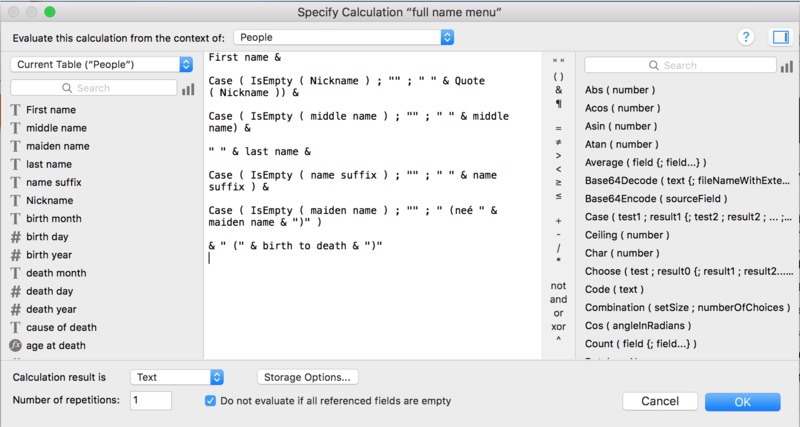The image size is (800, 427).
Task: Insert the 'not' logical operator
Action: point(558,286)
